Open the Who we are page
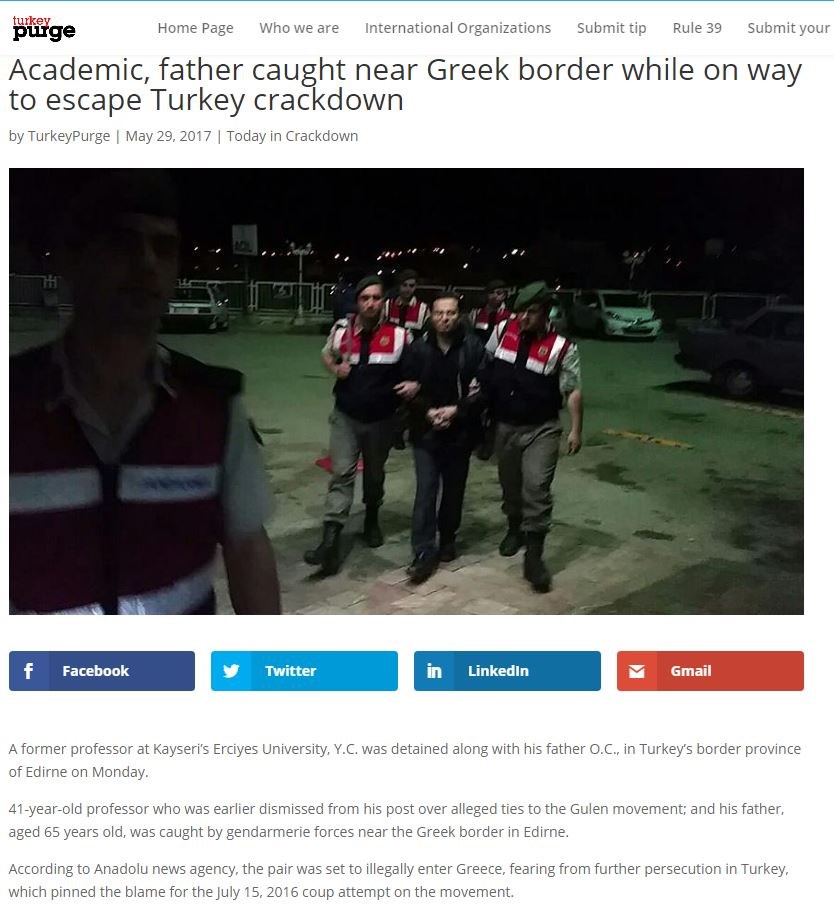 299,28
